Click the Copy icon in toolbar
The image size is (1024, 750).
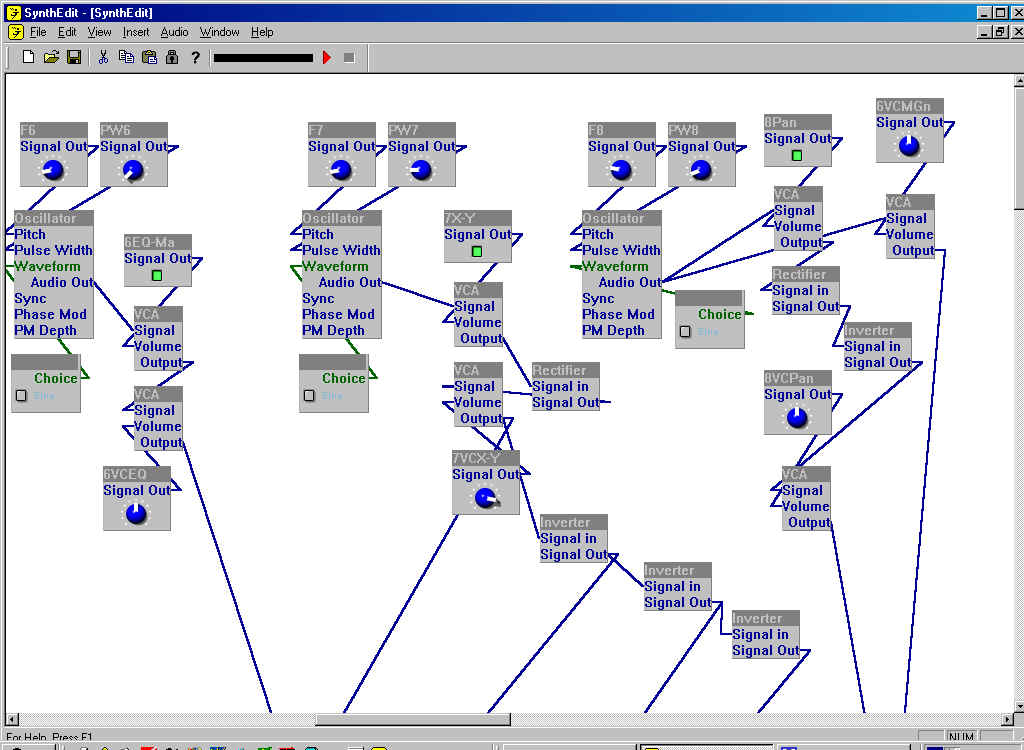(x=126, y=58)
